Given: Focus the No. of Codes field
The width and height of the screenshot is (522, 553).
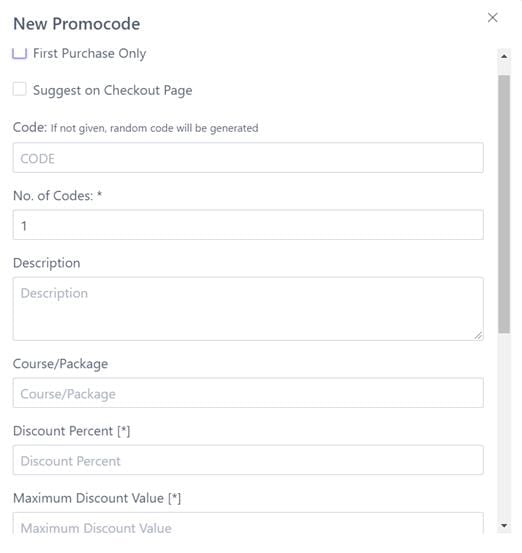Looking at the screenshot, I should [248, 225].
